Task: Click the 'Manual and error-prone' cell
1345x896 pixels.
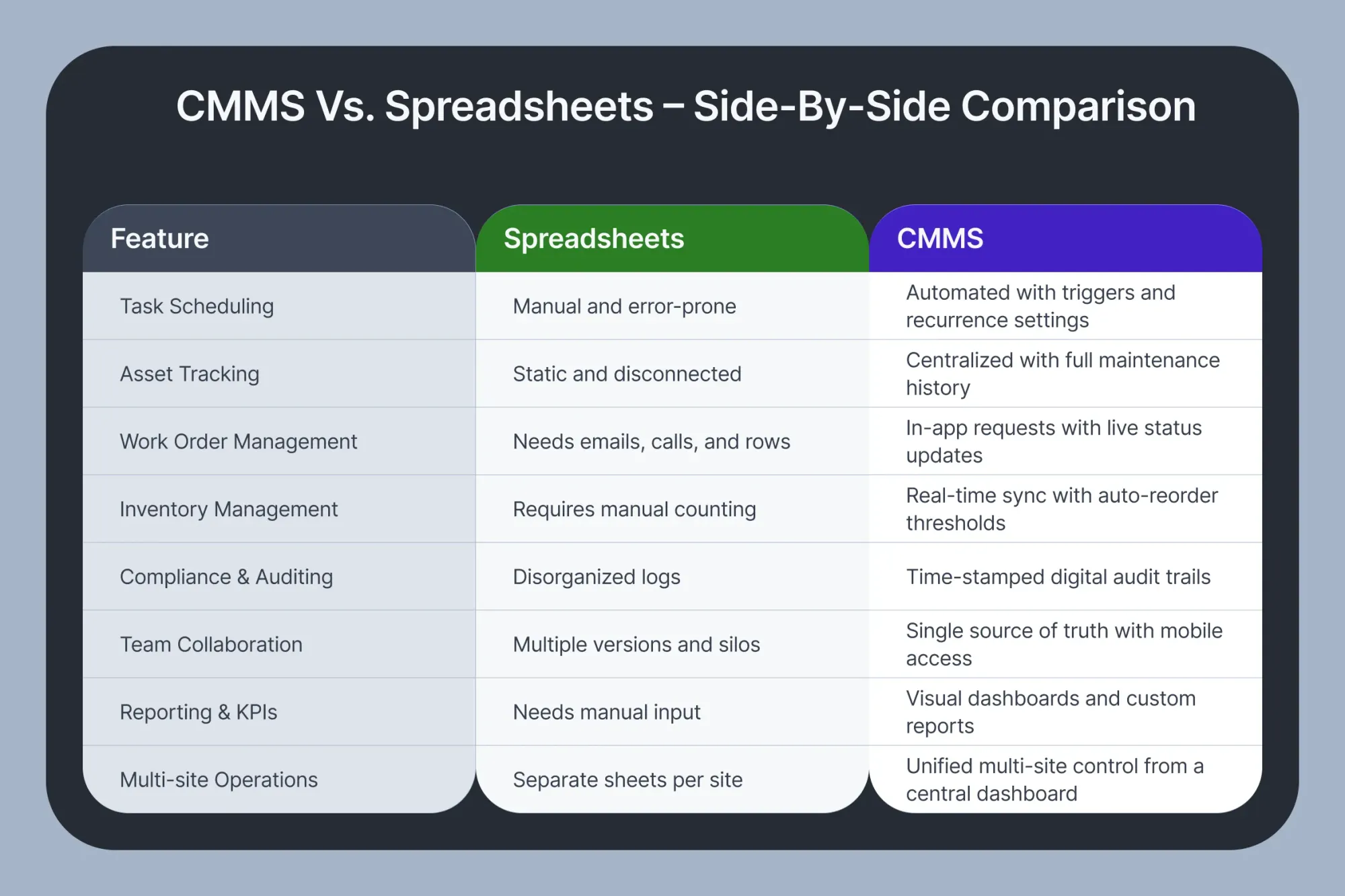Action: pyautogui.click(x=672, y=306)
